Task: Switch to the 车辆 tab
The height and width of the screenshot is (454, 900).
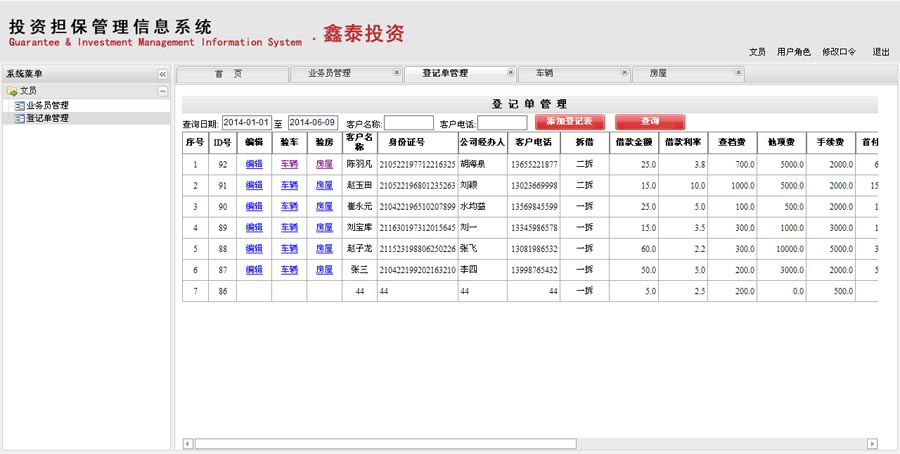Action: coord(545,73)
